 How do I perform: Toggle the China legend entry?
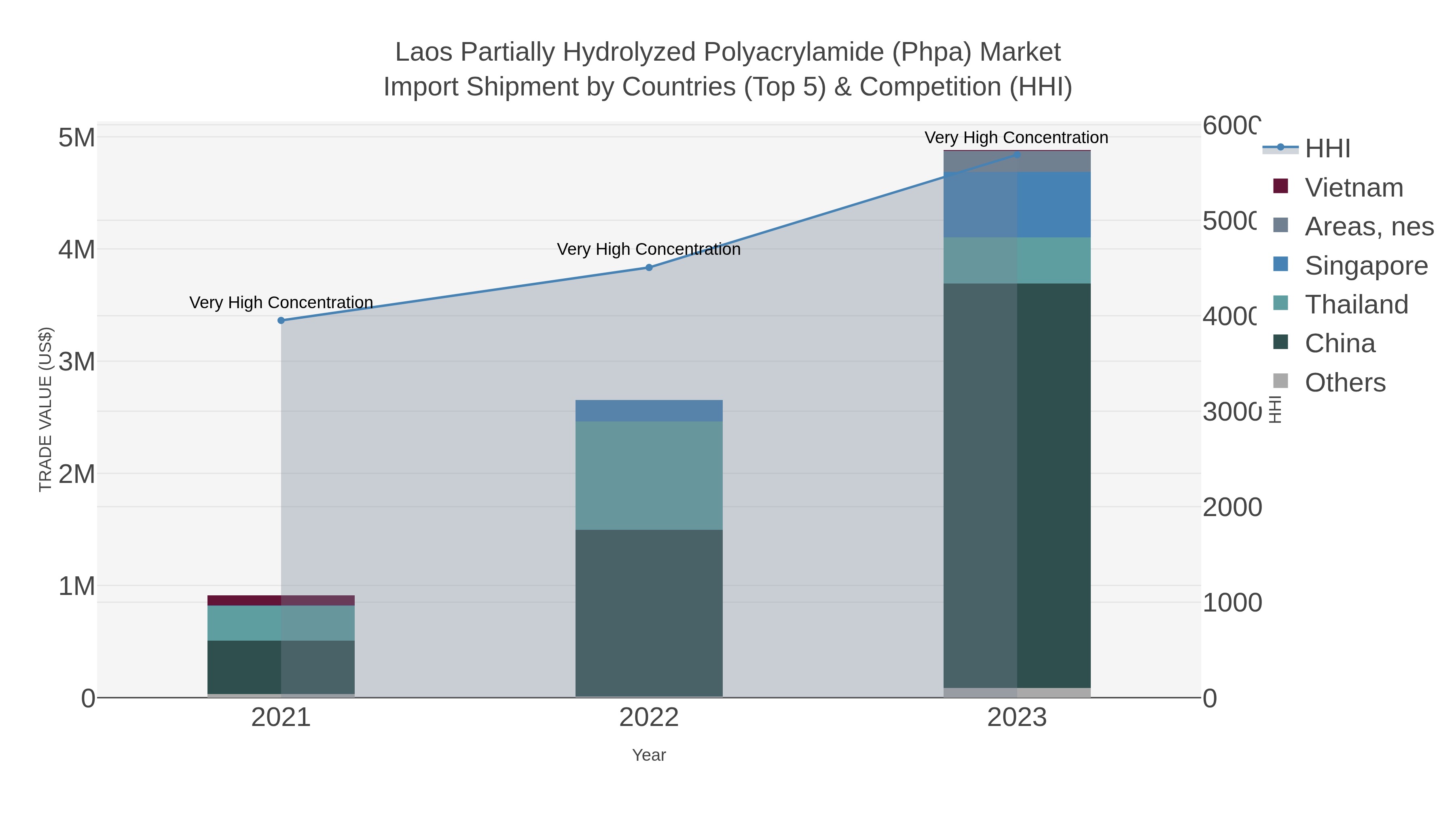click(x=1324, y=343)
